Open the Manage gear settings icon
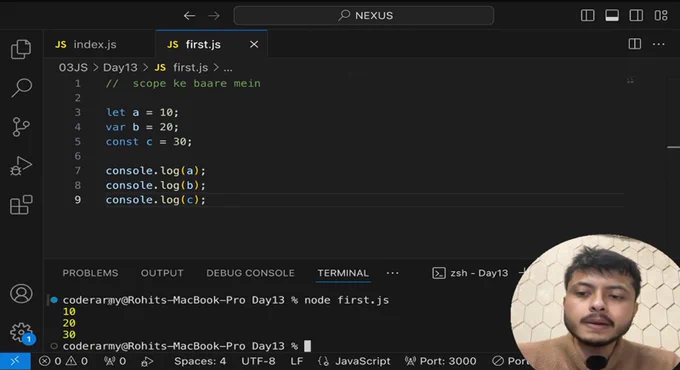The height and width of the screenshot is (370, 680). pos(21,332)
